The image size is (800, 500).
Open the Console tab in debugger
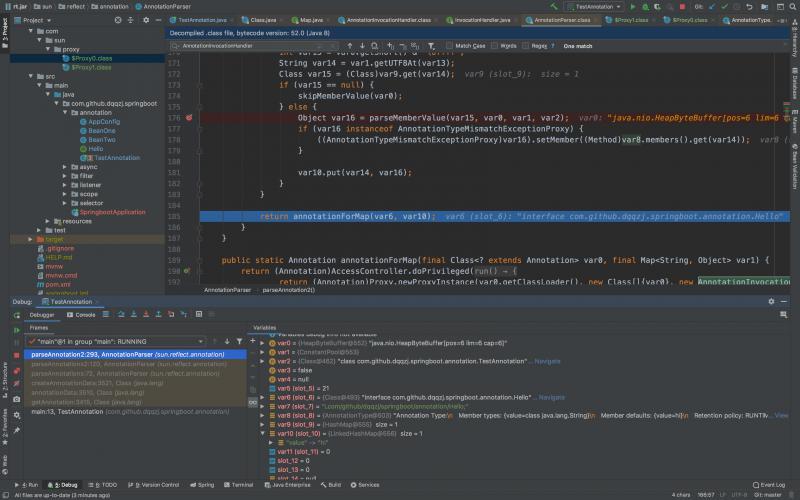pyautogui.click(x=83, y=314)
